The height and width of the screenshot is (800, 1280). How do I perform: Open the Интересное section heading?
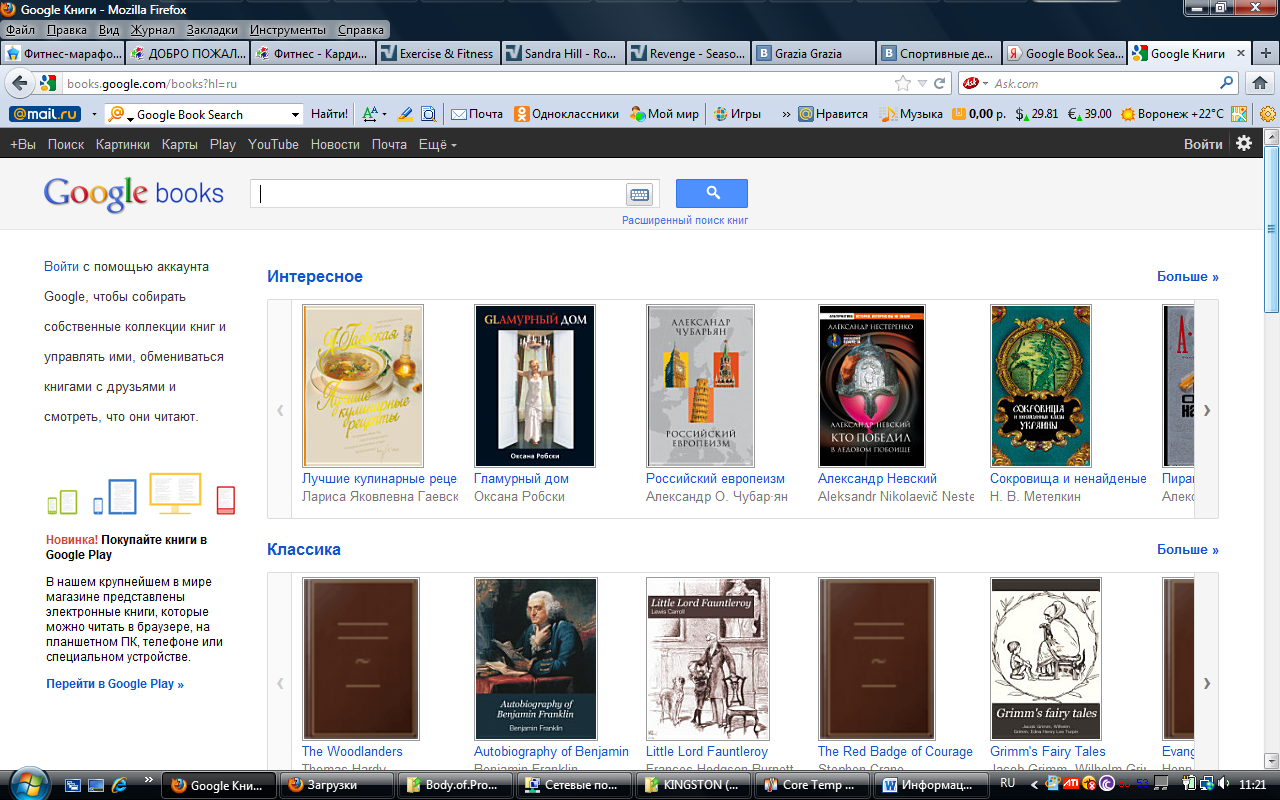point(315,276)
